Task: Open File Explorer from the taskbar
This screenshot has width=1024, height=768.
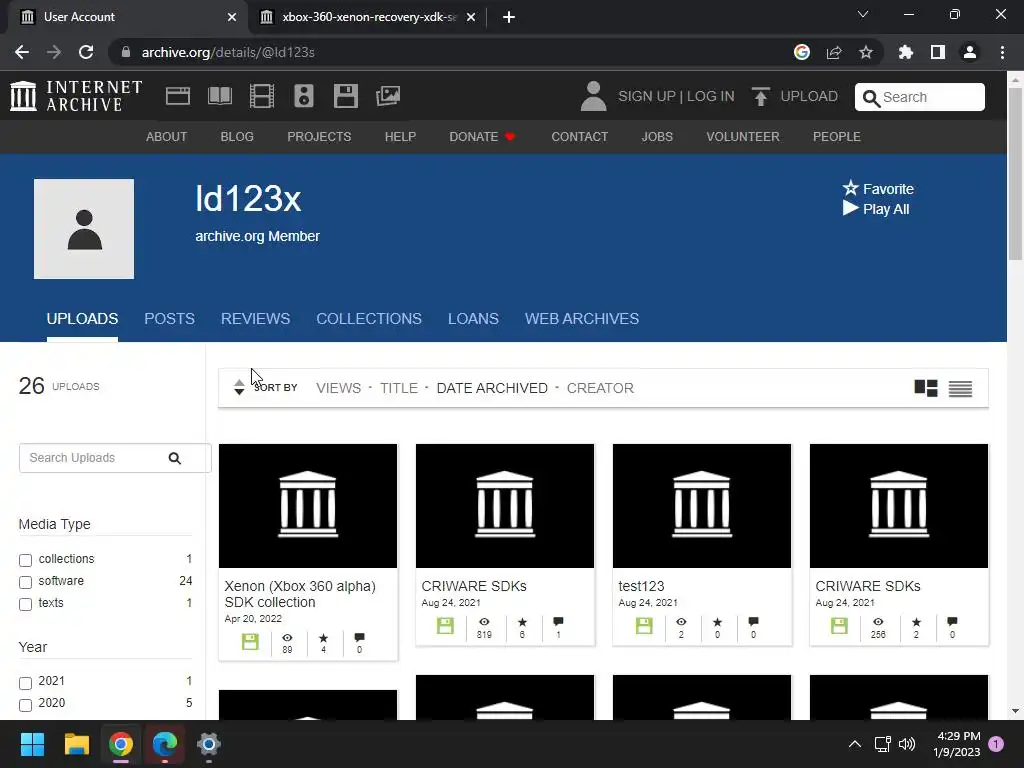Action: point(76,744)
